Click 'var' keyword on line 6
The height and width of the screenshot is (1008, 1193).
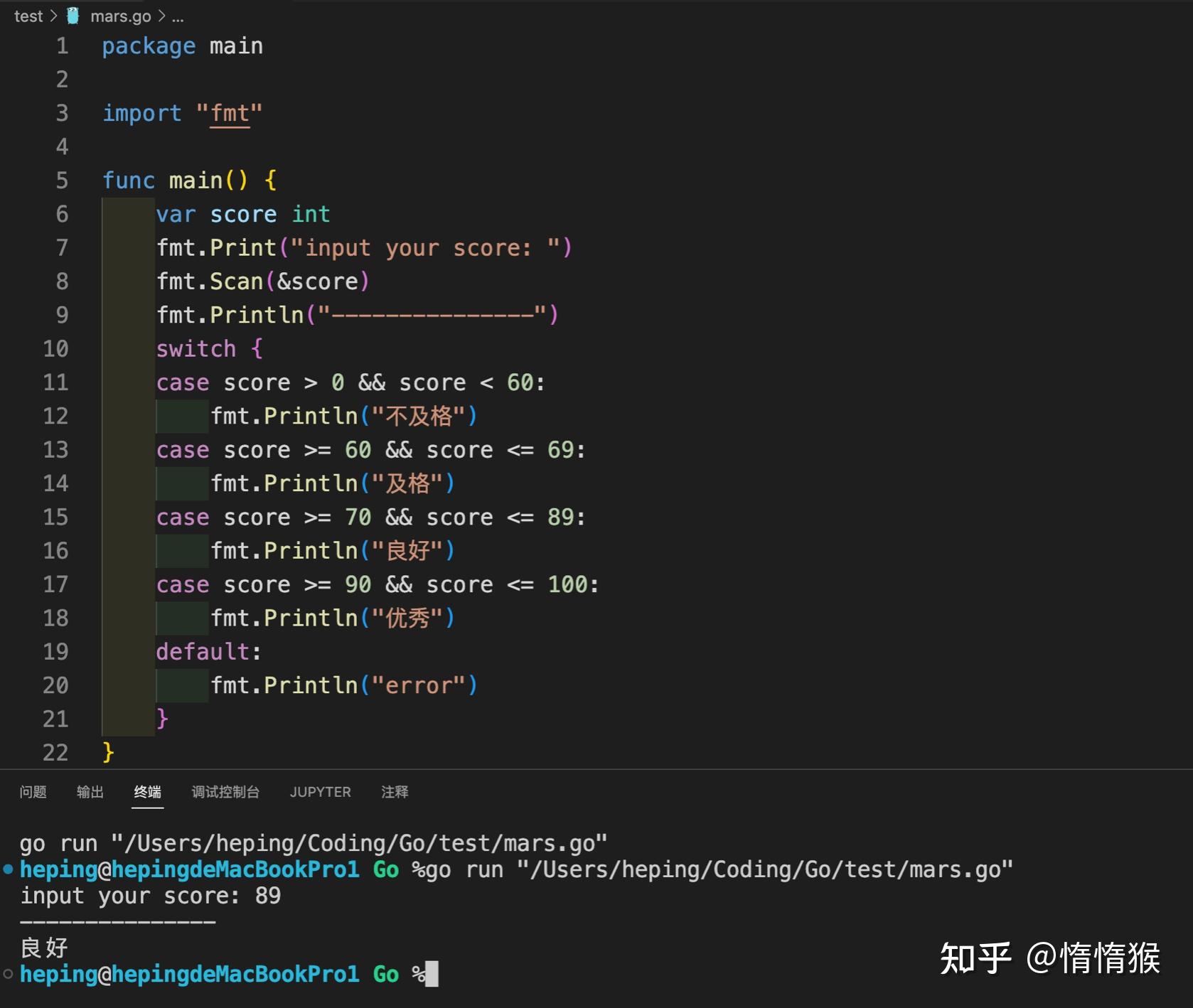pos(176,215)
